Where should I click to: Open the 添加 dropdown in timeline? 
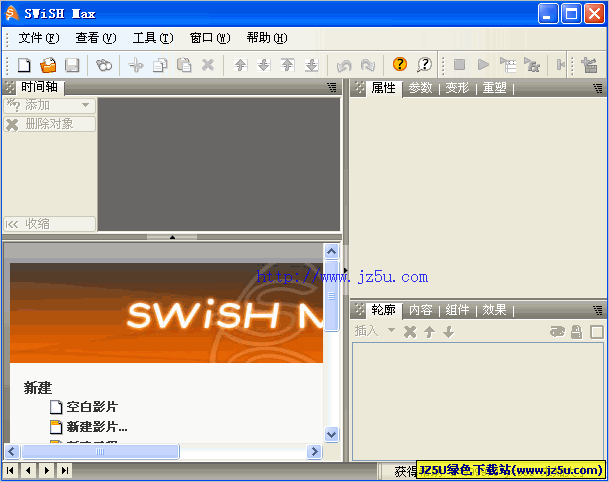(49, 105)
